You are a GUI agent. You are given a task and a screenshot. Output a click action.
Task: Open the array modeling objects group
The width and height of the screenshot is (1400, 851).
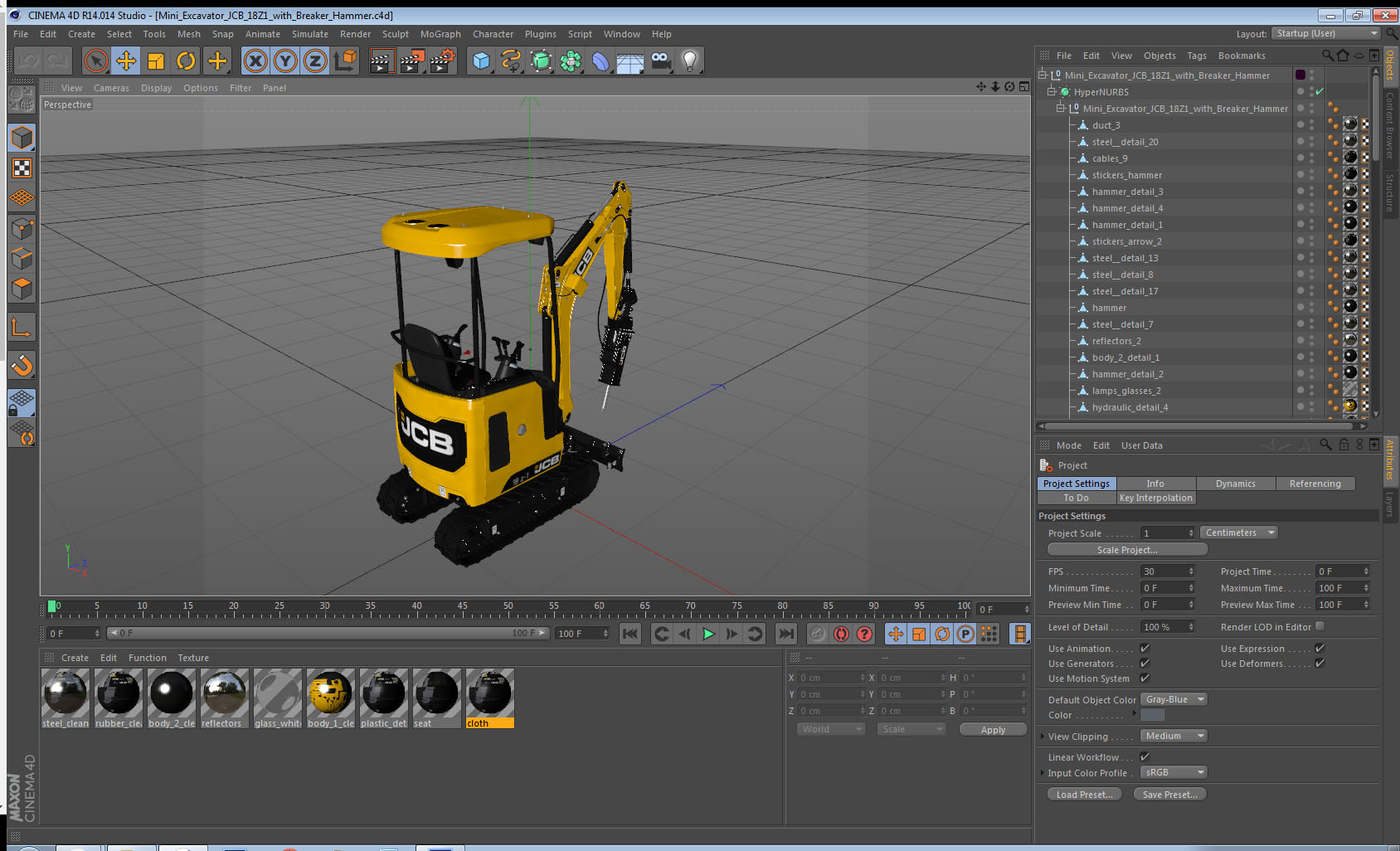[571, 61]
